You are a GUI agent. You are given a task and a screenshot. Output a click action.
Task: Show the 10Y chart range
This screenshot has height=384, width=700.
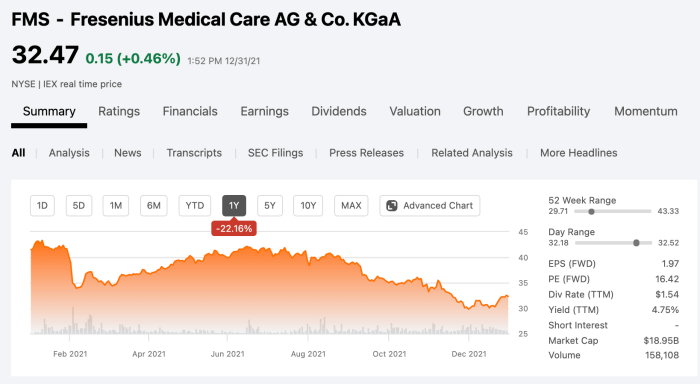point(308,206)
